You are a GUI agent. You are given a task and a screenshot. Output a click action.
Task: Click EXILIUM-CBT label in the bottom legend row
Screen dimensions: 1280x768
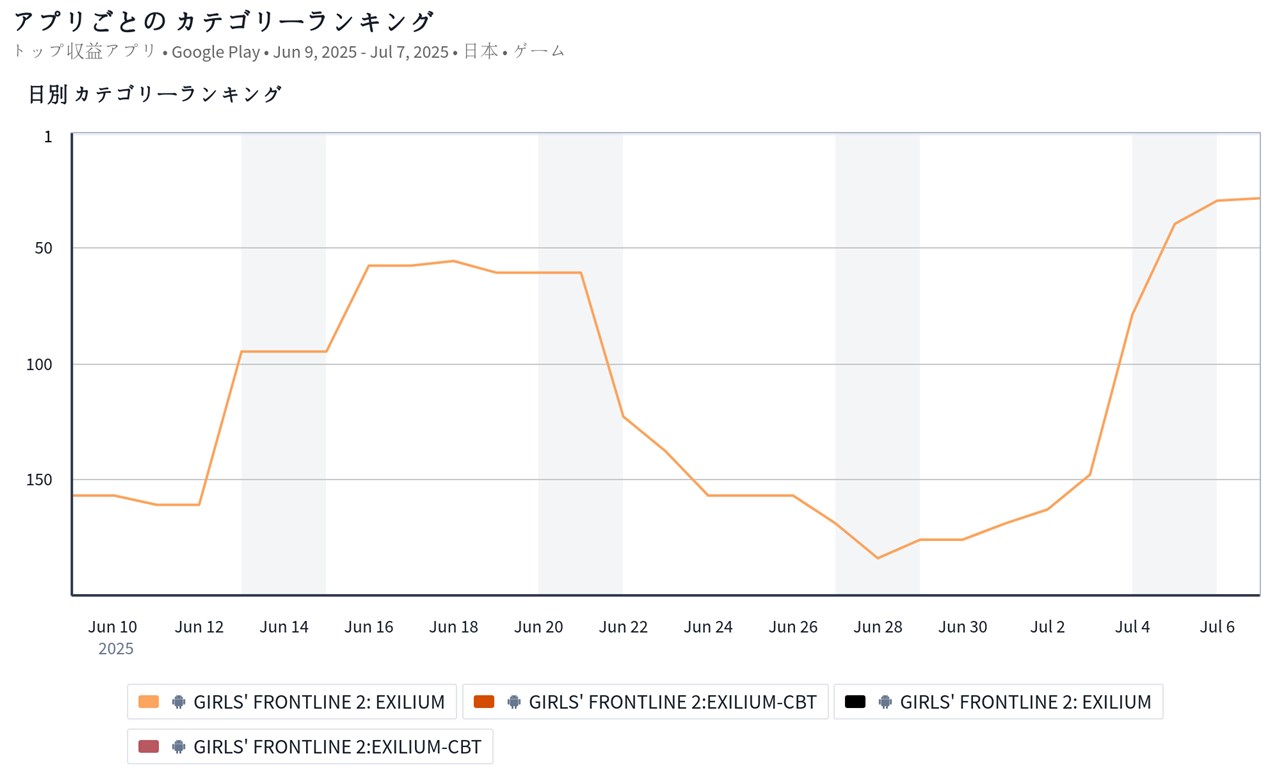coord(337,746)
